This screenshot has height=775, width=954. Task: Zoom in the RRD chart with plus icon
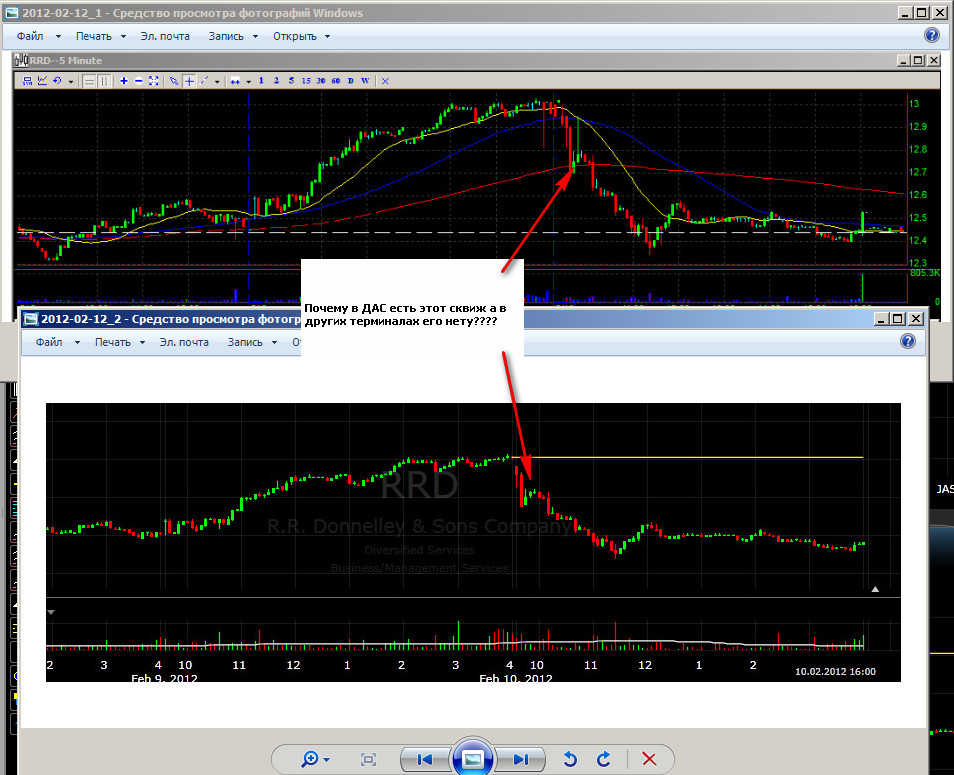pos(124,81)
